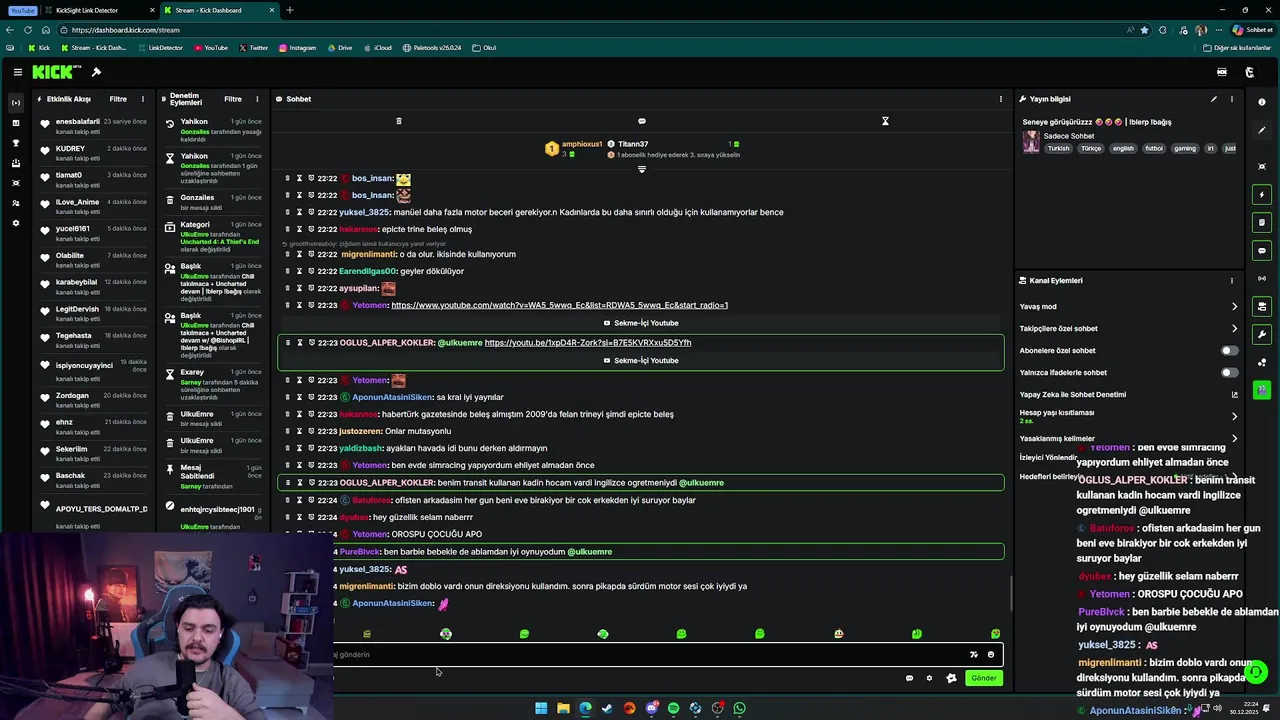The height and width of the screenshot is (720, 1280).
Task: Toggle the wrench channel actions widget
Action: (1262, 334)
